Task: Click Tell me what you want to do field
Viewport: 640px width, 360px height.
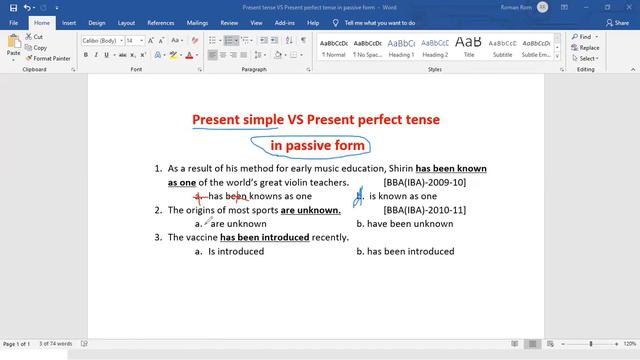Action: pyautogui.click(x=380, y=23)
